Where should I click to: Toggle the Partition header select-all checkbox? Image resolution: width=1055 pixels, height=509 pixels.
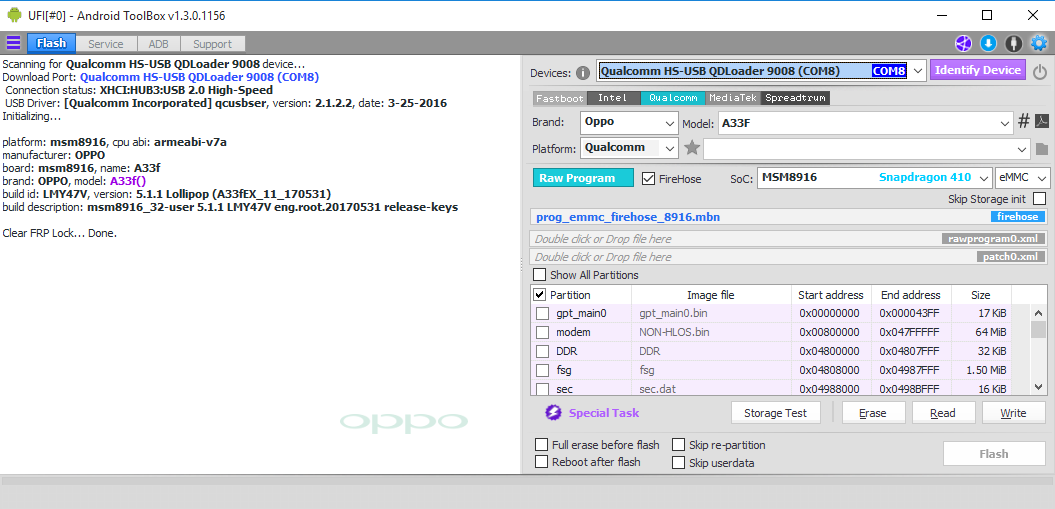(x=540, y=295)
